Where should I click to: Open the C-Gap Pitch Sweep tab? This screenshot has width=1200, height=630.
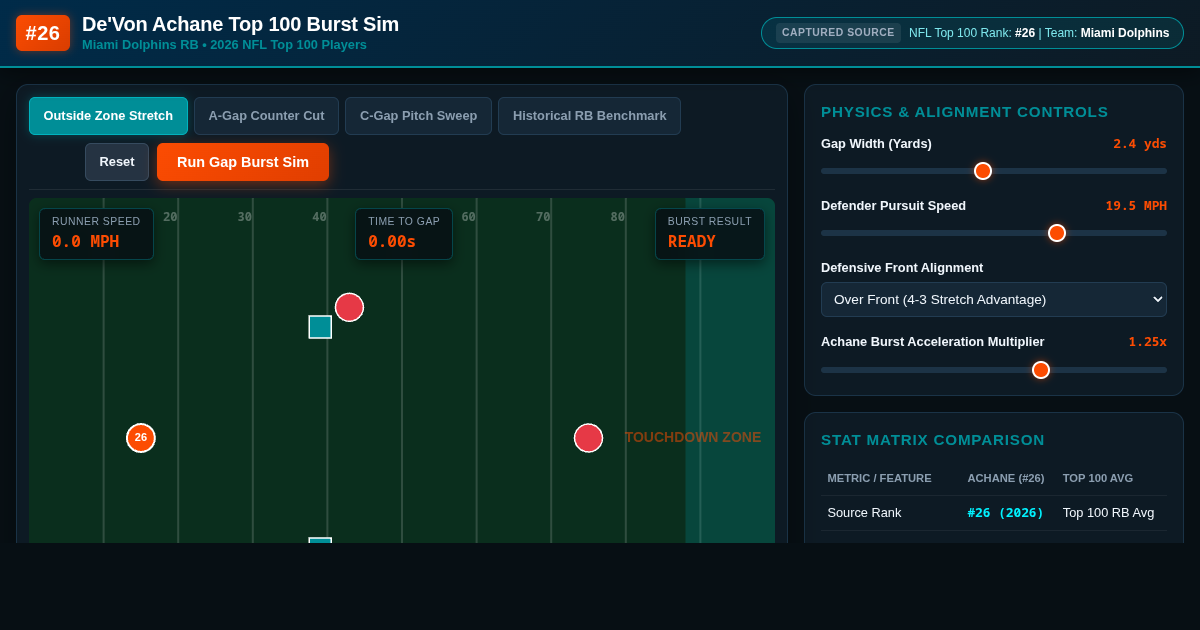click(x=418, y=116)
